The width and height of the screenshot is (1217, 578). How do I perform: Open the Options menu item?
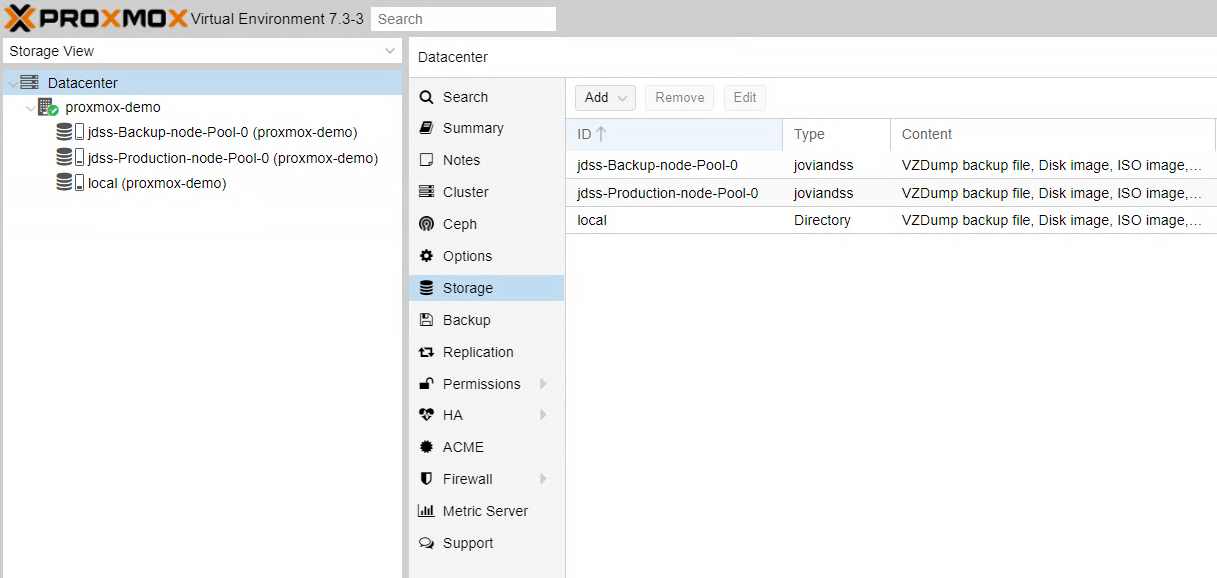(x=487, y=256)
